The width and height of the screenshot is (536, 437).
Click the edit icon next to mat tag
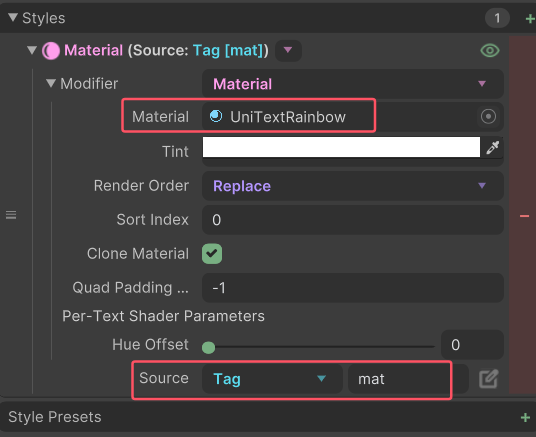tap(488, 379)
